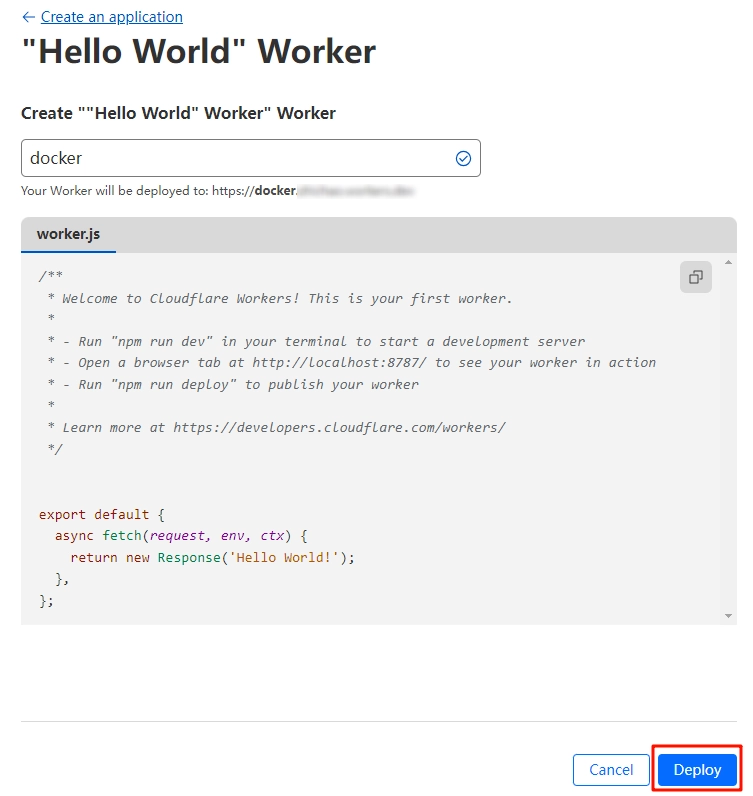This screenshot has height=796, width=753.
Task: Click the code panel scroll-up arrow
Action: 729,261
